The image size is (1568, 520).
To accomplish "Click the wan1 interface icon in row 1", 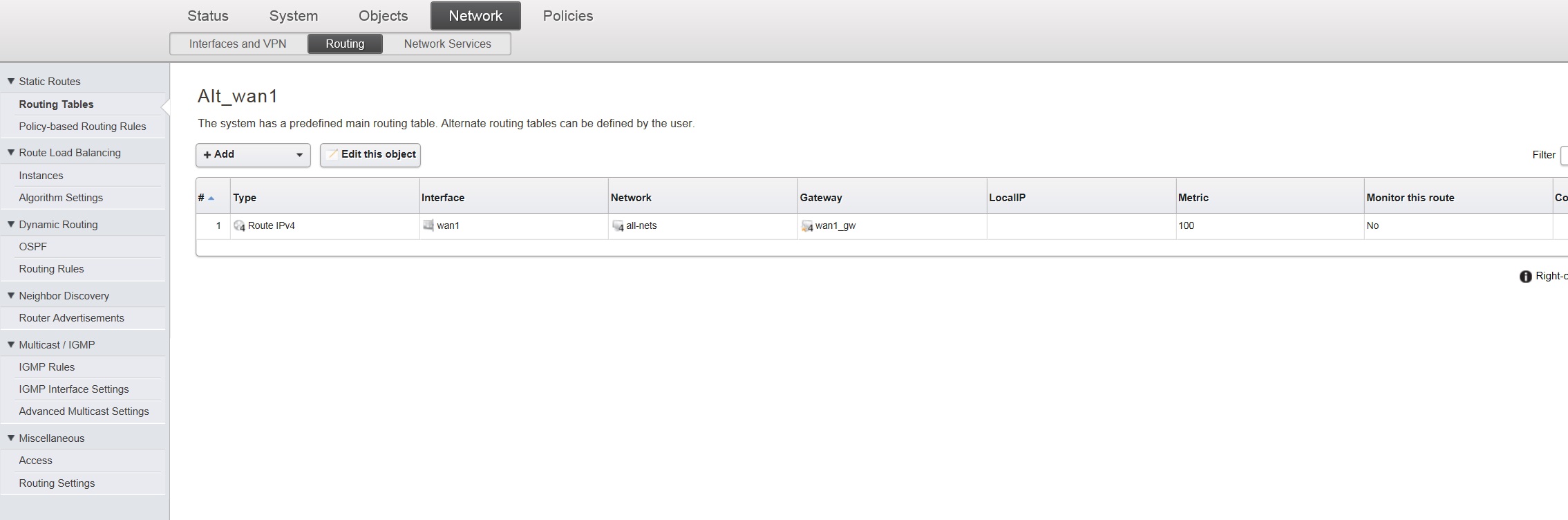I will click(x=428, y=225).
